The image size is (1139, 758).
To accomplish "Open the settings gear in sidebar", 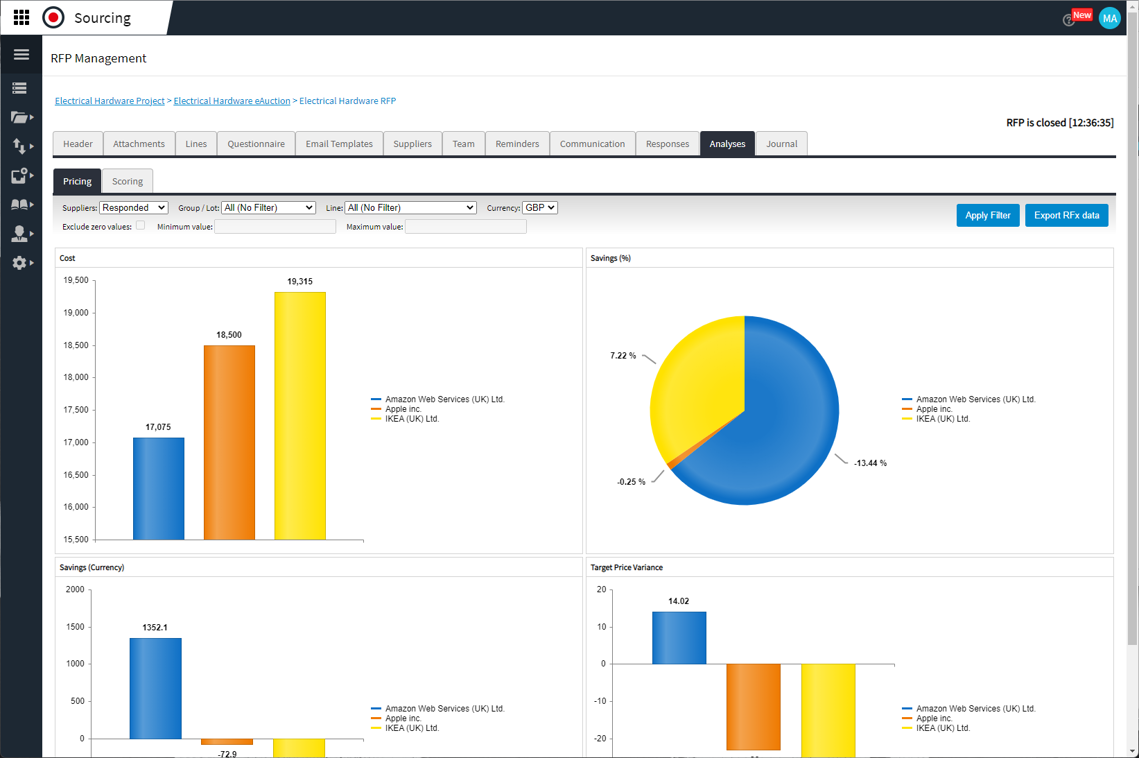I will [19, 263].
